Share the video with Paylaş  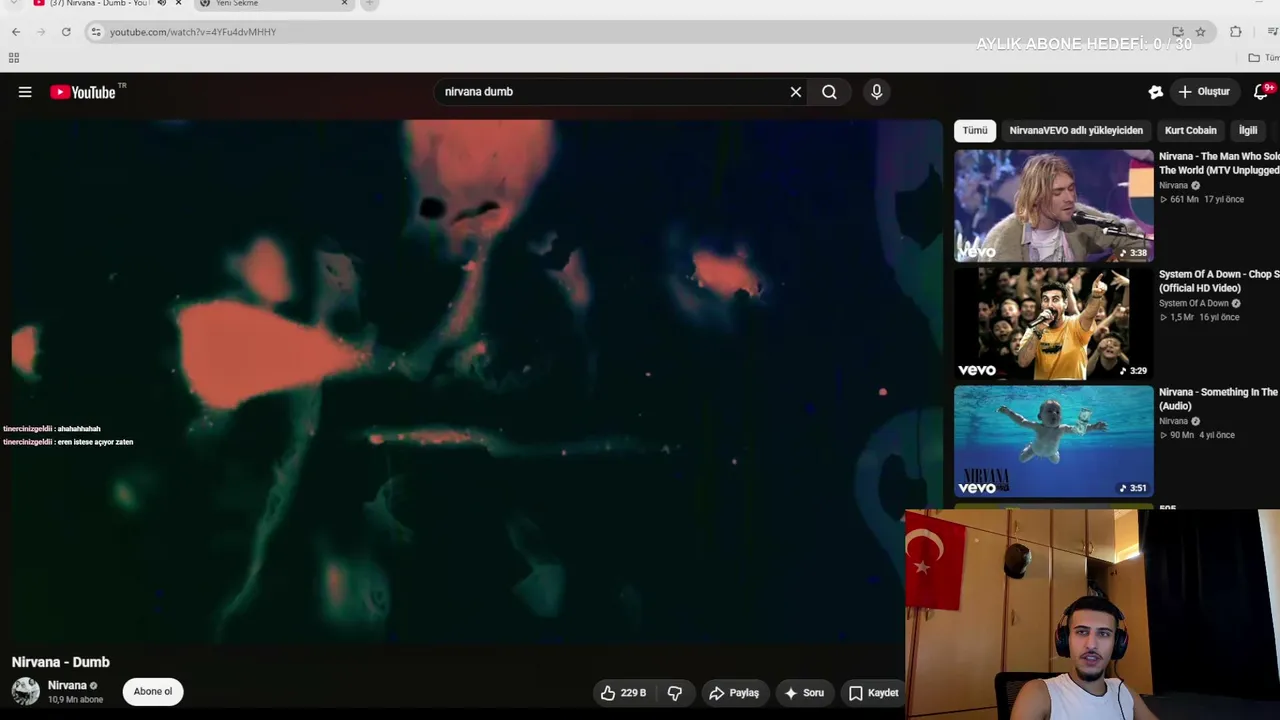(x=735, y=693)
